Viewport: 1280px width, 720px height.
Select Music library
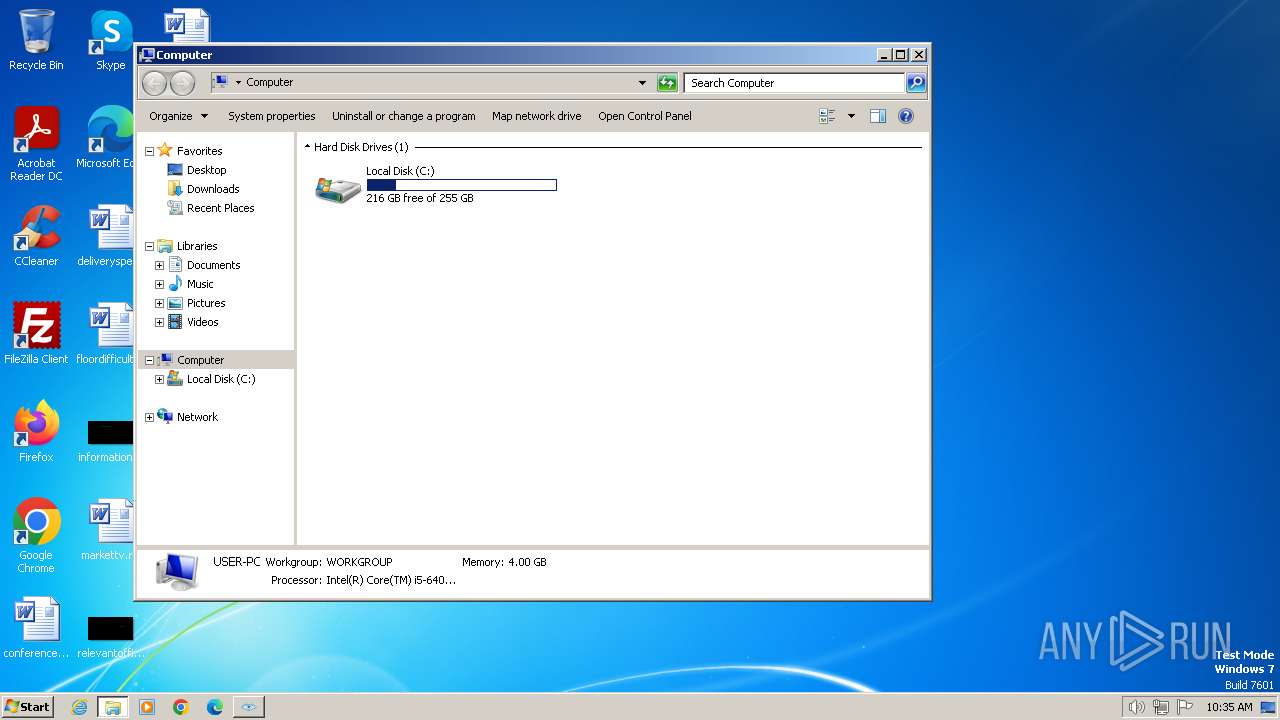200,284
